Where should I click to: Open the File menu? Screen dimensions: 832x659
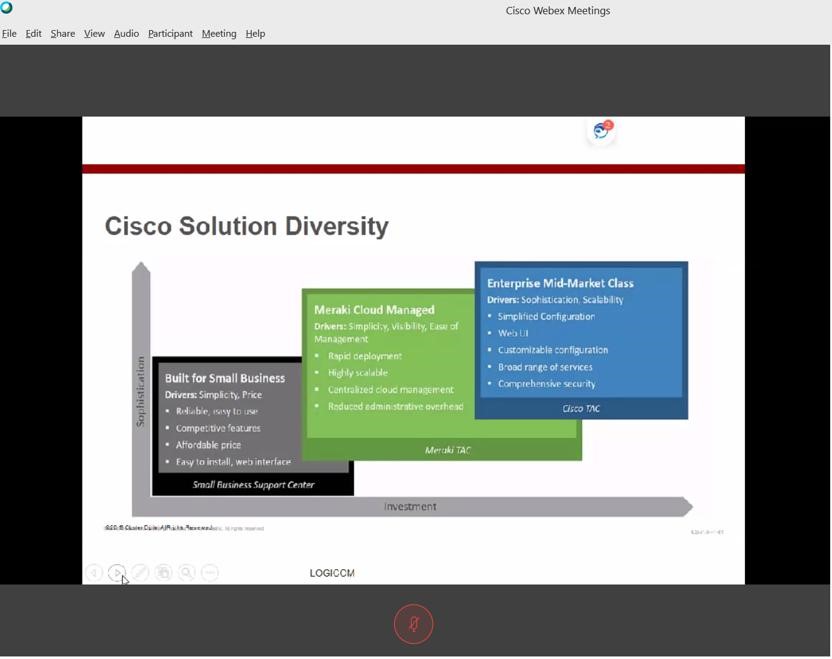(9, 33)
